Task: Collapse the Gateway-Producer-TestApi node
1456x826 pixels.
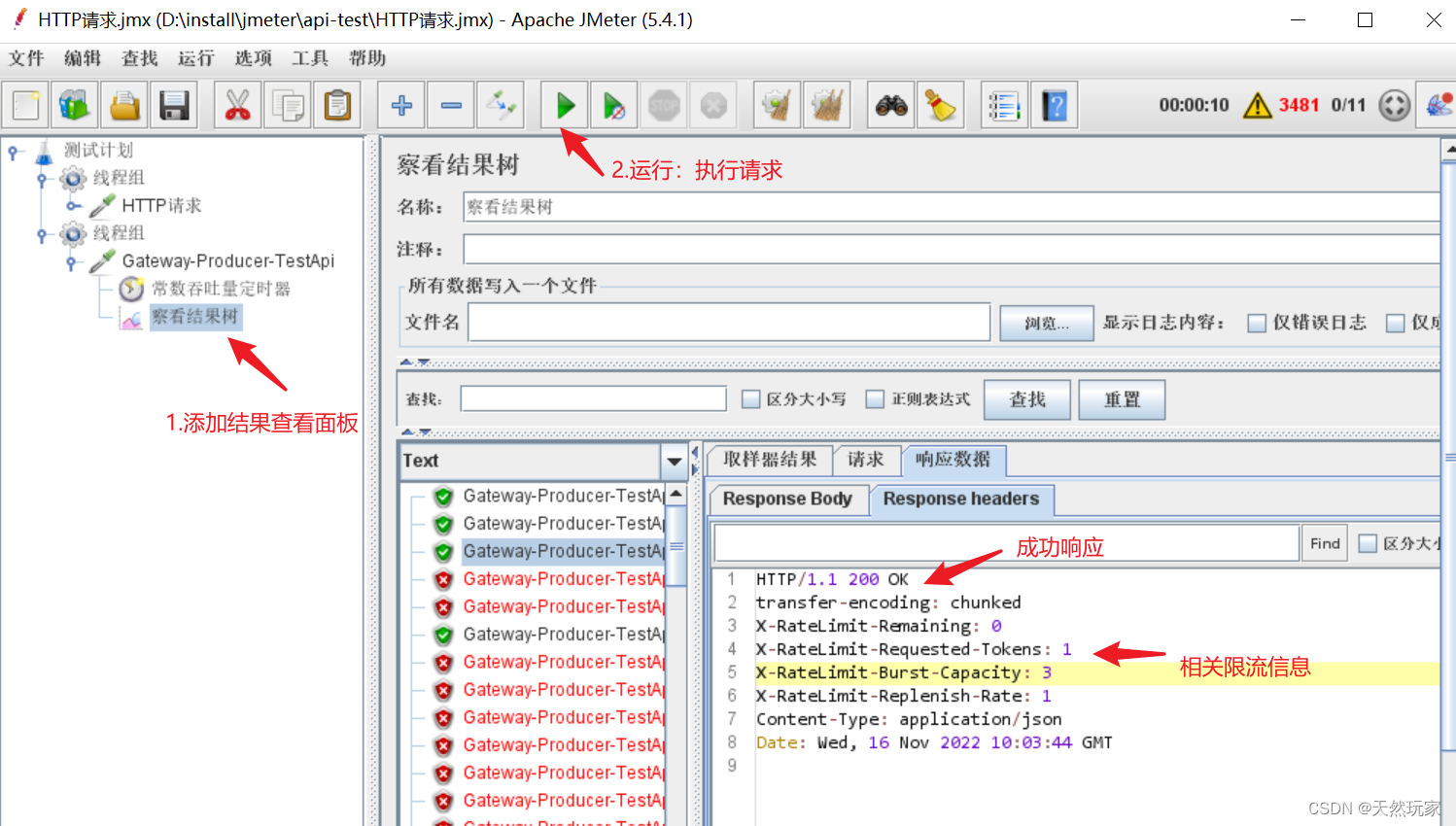Action: (71, 262)
